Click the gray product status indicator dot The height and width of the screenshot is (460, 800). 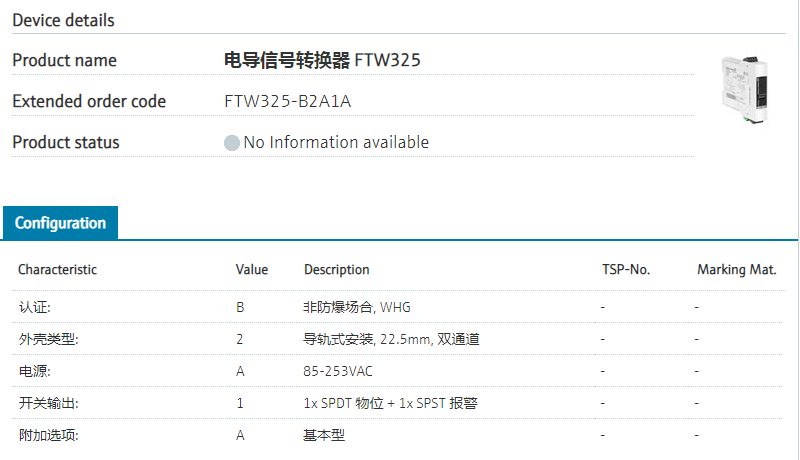tap(232, 143)
